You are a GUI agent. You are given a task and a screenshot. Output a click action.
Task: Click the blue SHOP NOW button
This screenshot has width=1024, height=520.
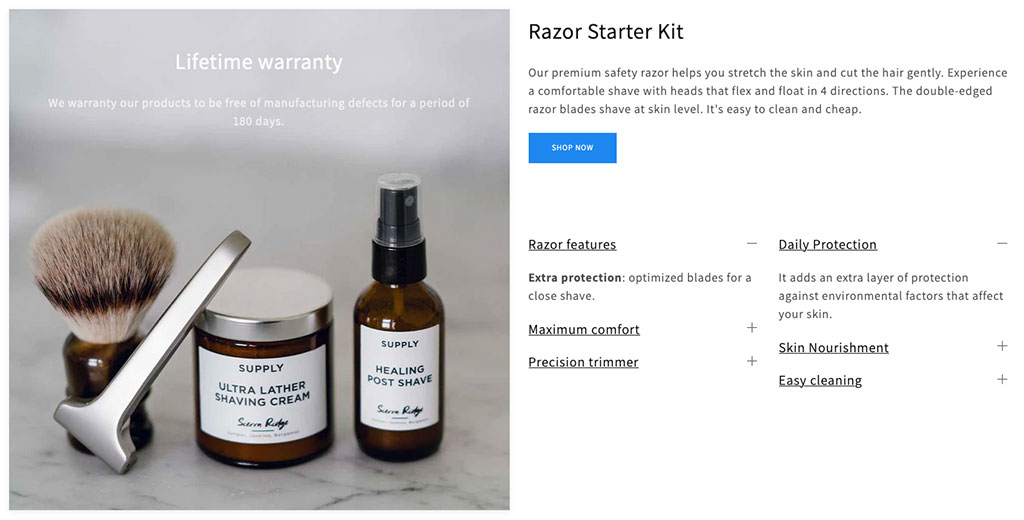[572, 148]
